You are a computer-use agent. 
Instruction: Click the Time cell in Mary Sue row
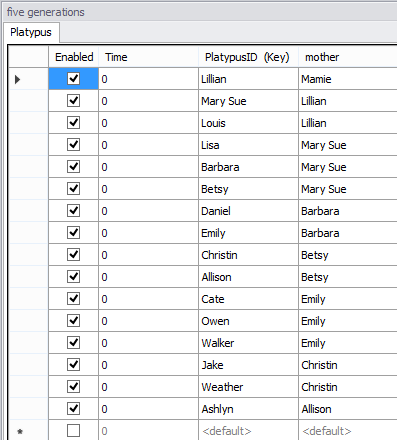(148, 101)
